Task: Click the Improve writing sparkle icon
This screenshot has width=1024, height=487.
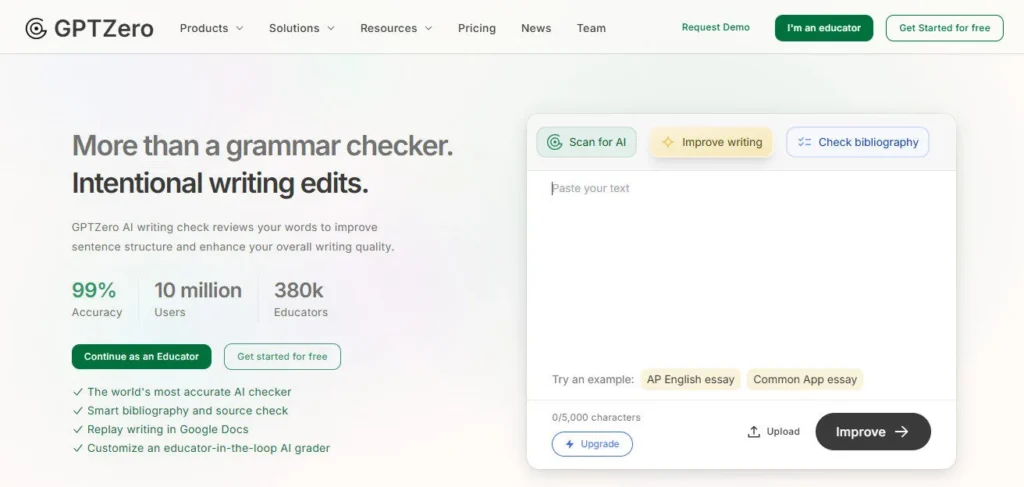Action: click(x=667, y=142)
